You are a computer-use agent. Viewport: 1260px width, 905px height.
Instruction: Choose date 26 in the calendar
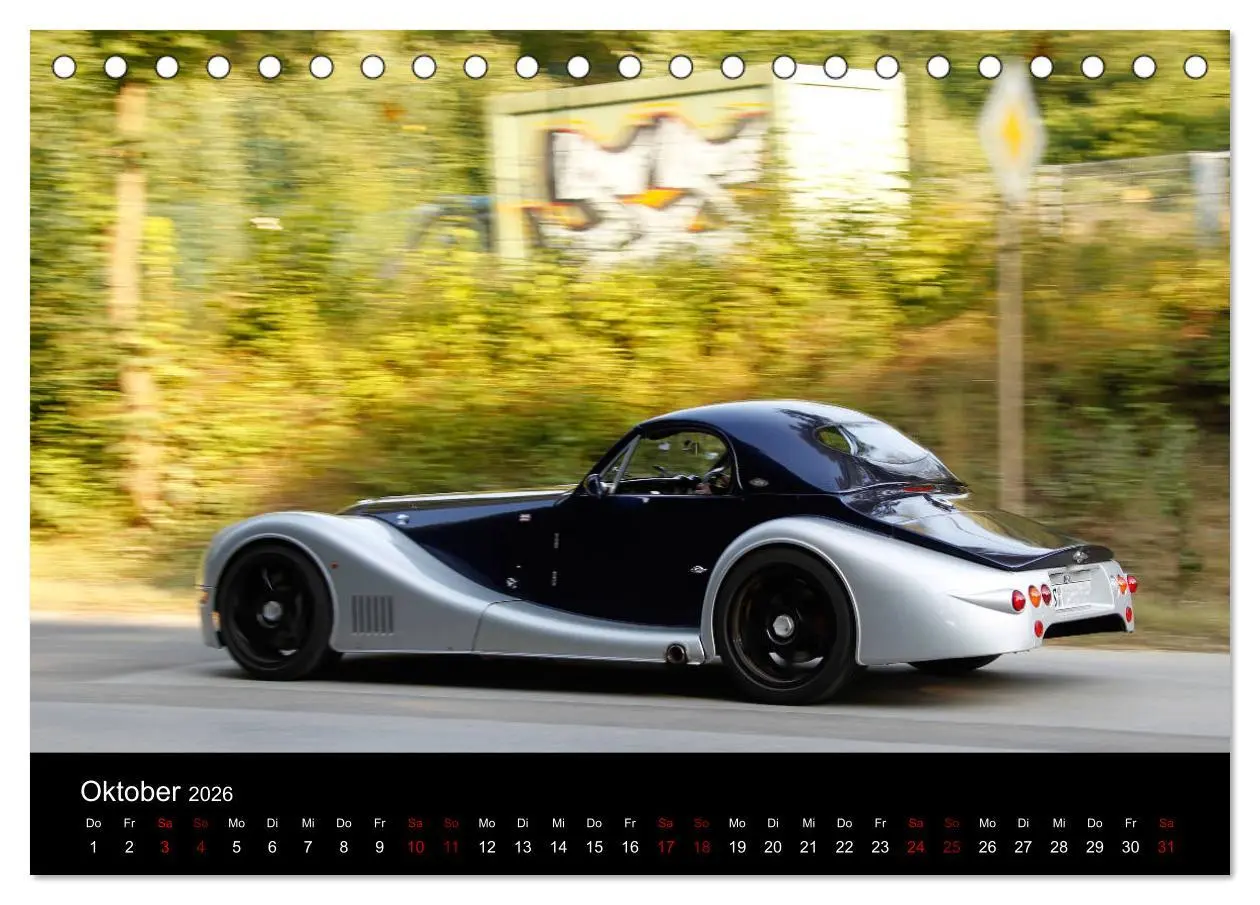pos(988,847)
